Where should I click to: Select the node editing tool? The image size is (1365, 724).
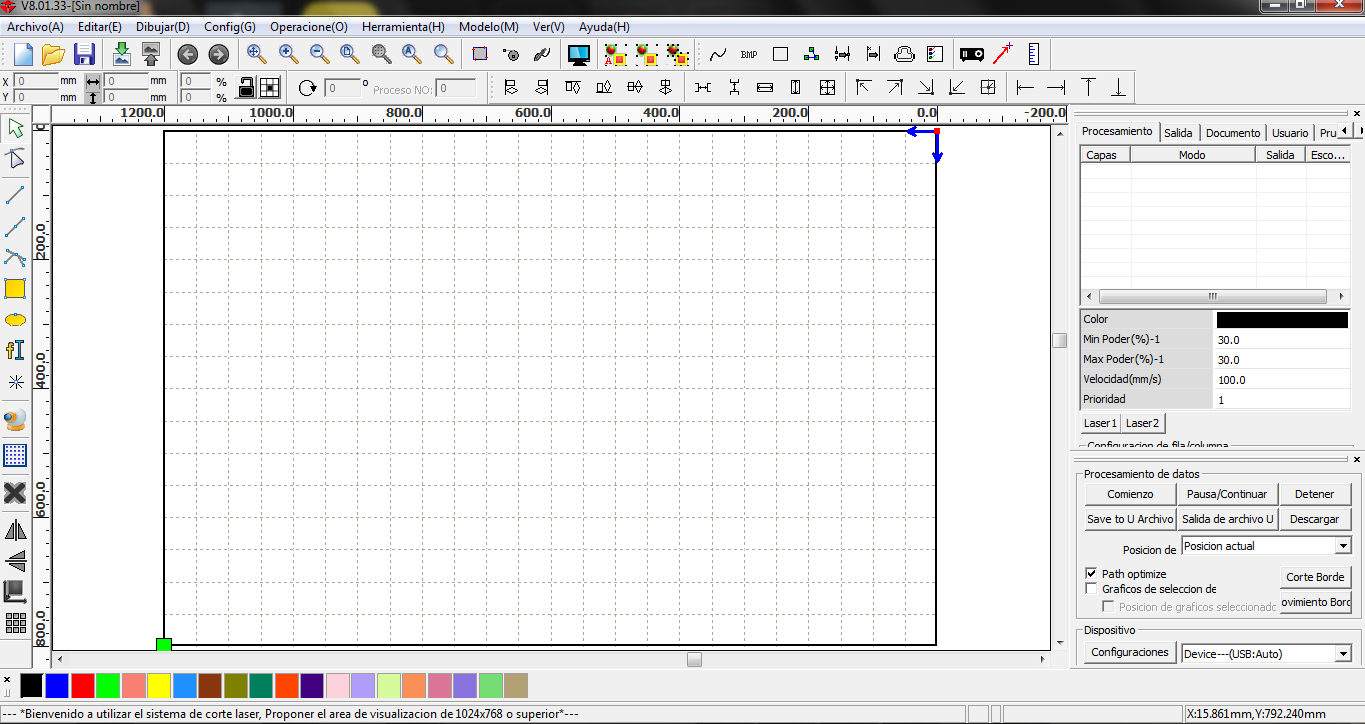[x=15, y=158]
